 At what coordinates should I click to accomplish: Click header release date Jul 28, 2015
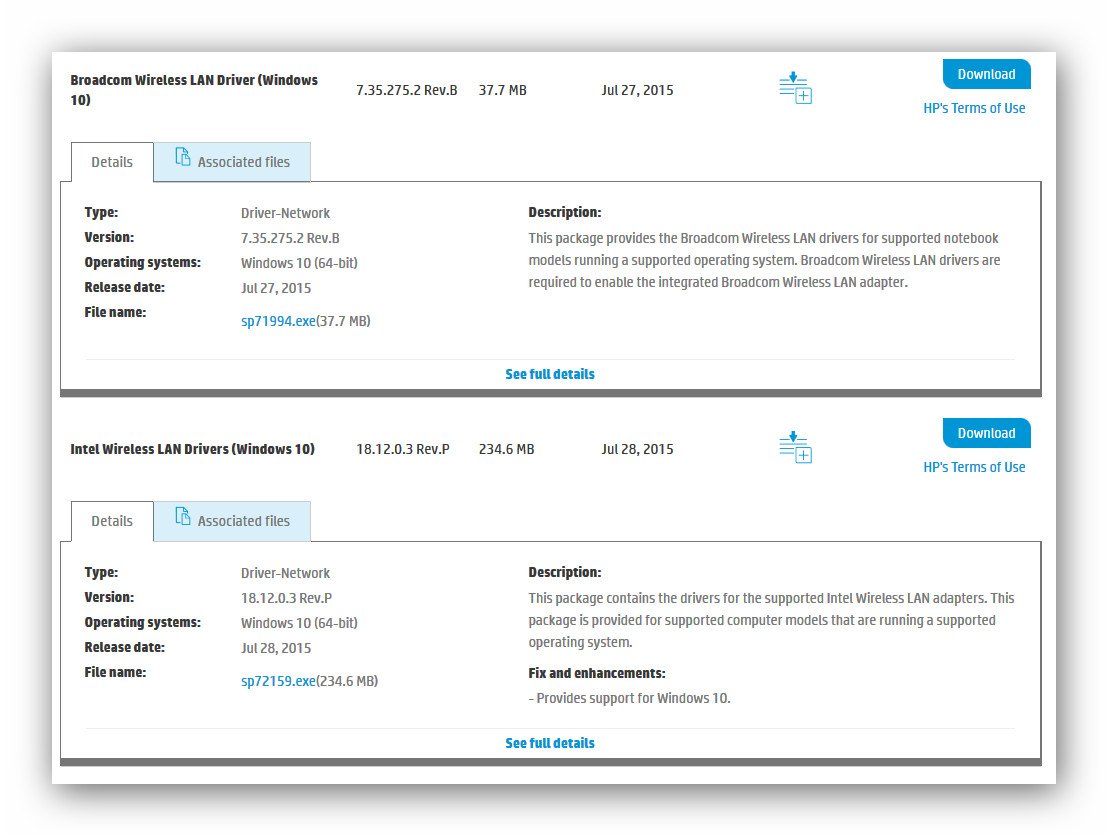coord(637,449)
